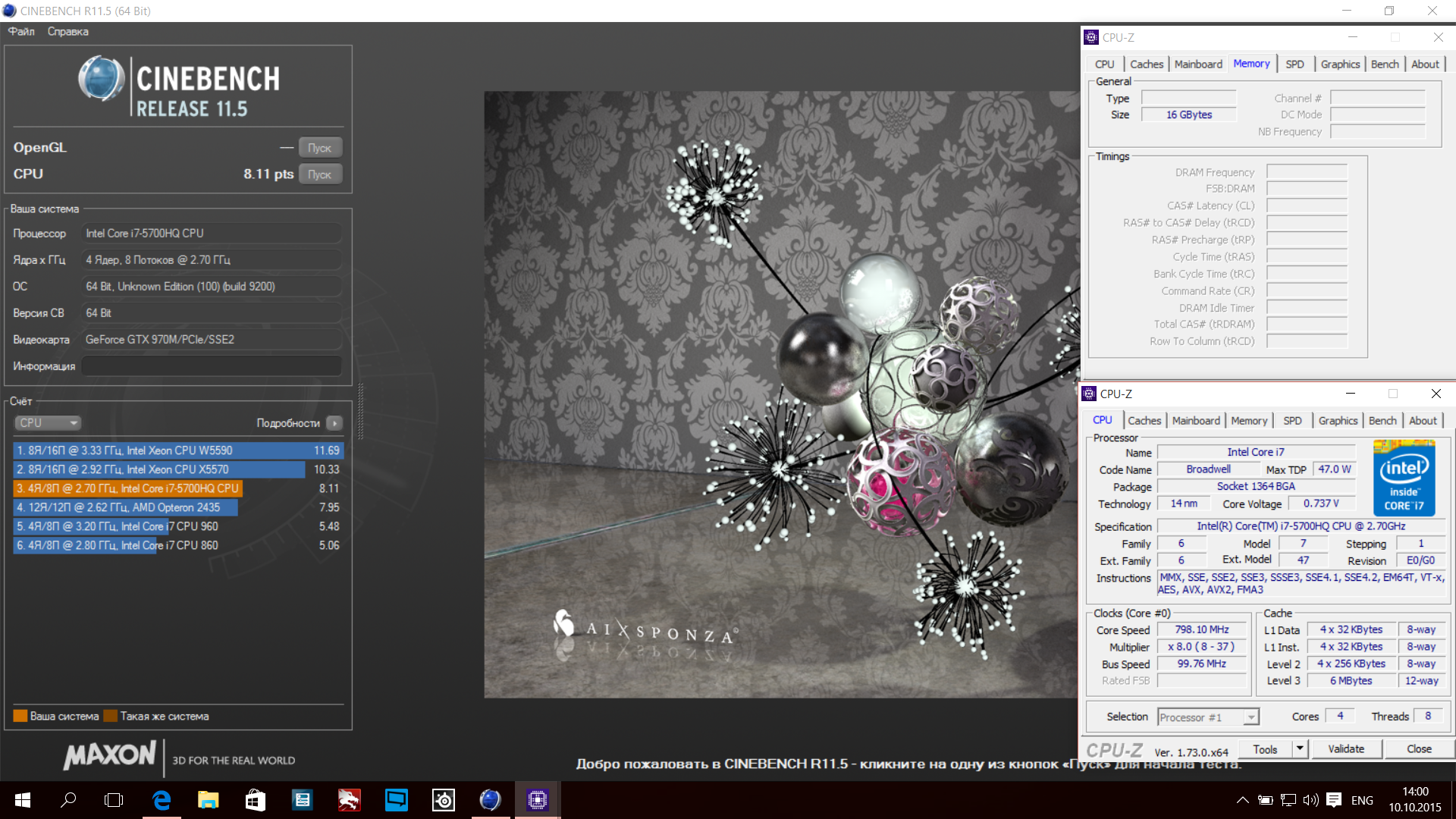Open Action Center notifications icon

point(1335,800)
